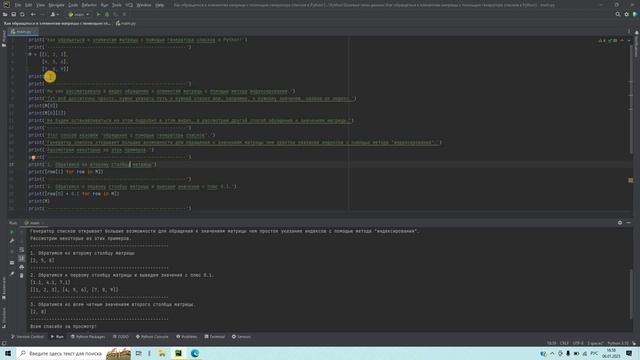This screenshot has width=640, height=360.
Task: Click the code line print([row[1] for row in M])
Action: click(x=66, y=172)
